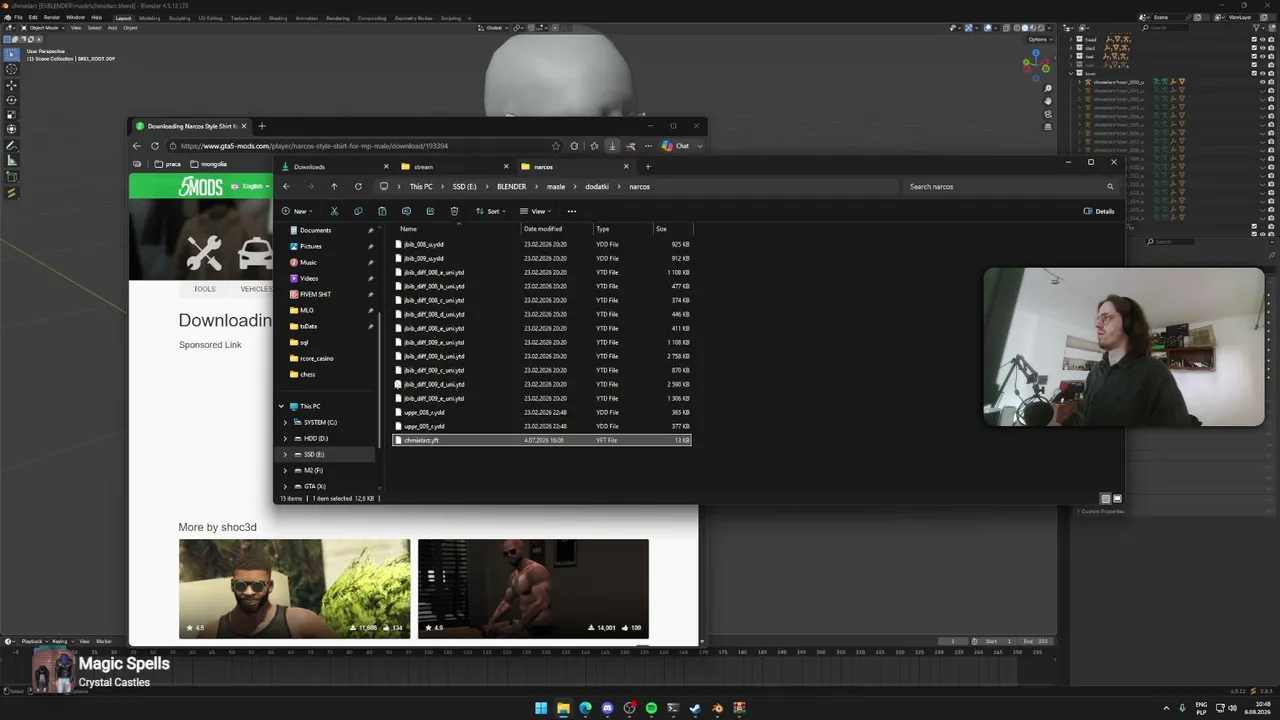Hide the head collection with eye icon
Viewport: 1280px width, 720px height.
pos(1263,40)
